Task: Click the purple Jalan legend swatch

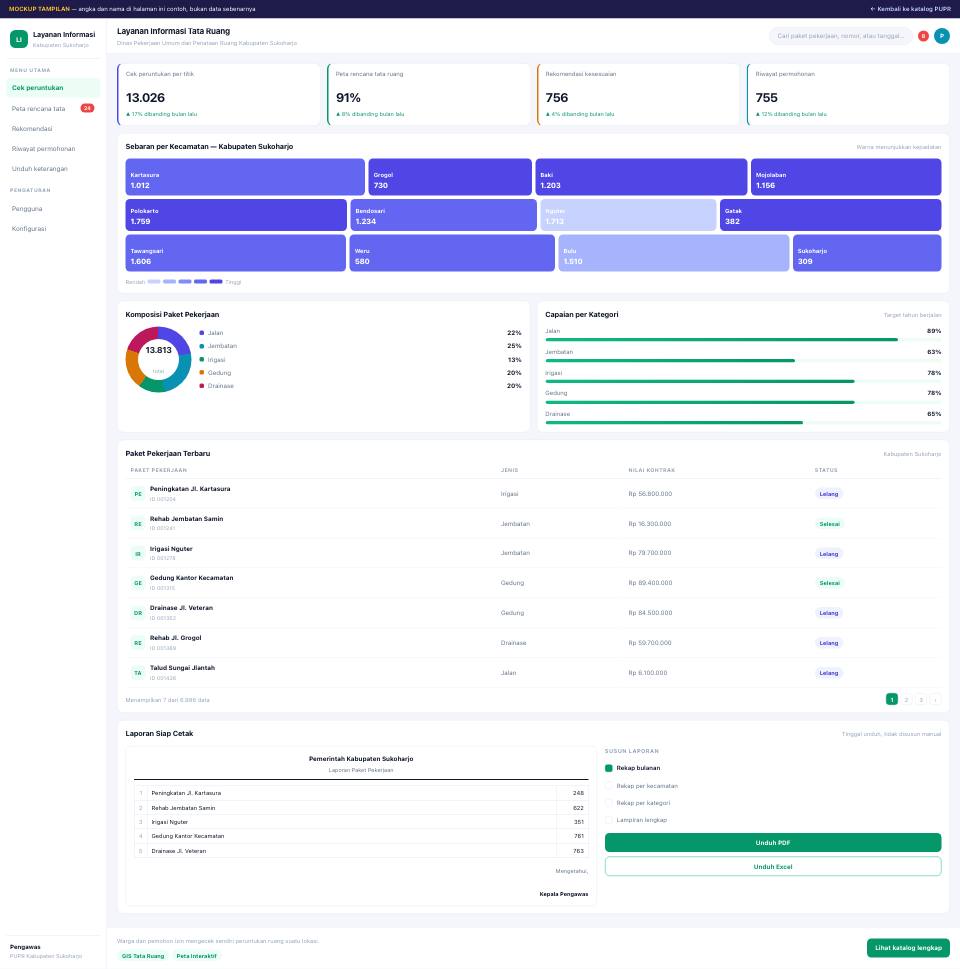Action: (x=202, y=332)
